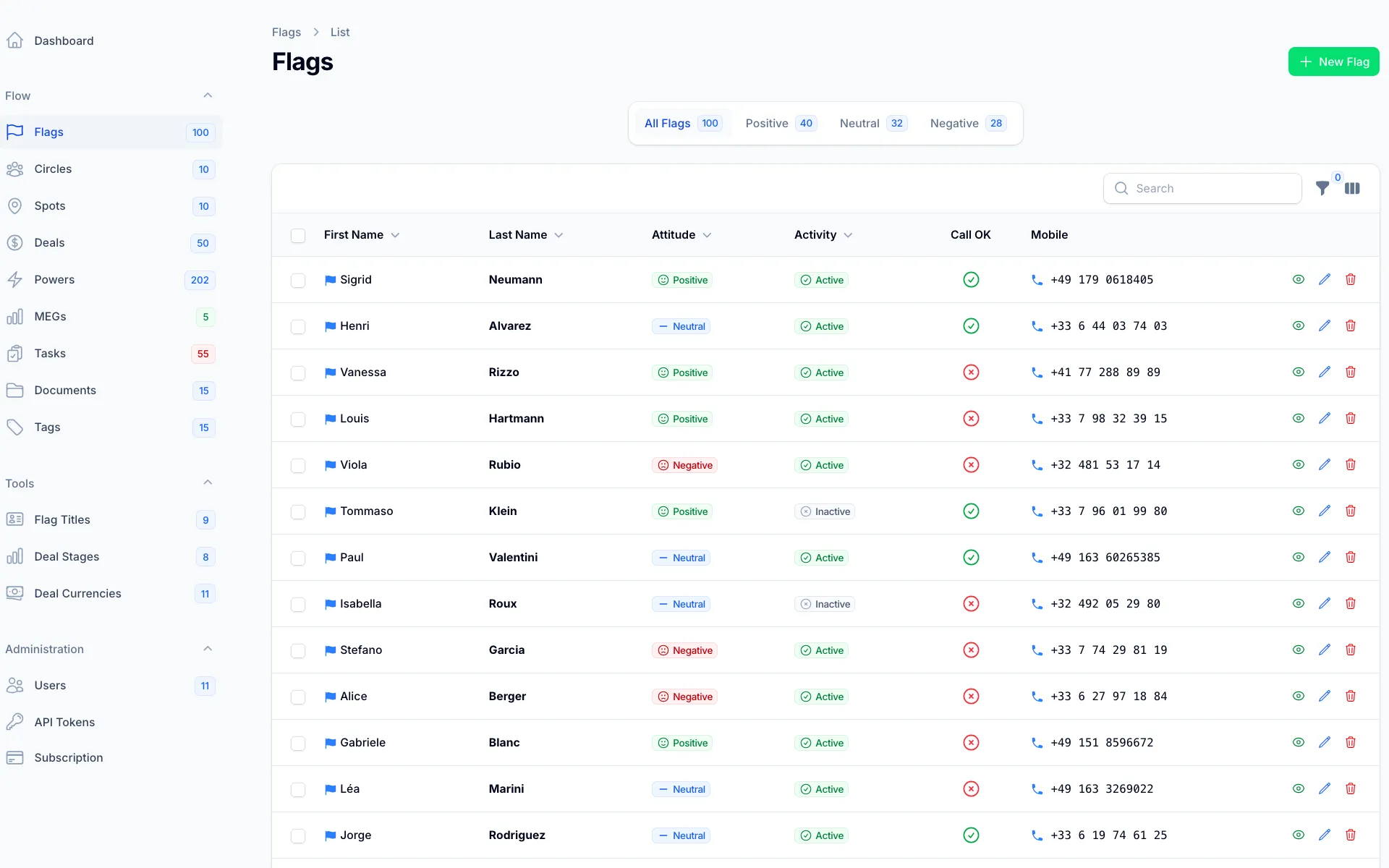The image size is (1389, 868).
Task: Click the Positive badge for Gabriele Blanc
Action: [682, 743]
